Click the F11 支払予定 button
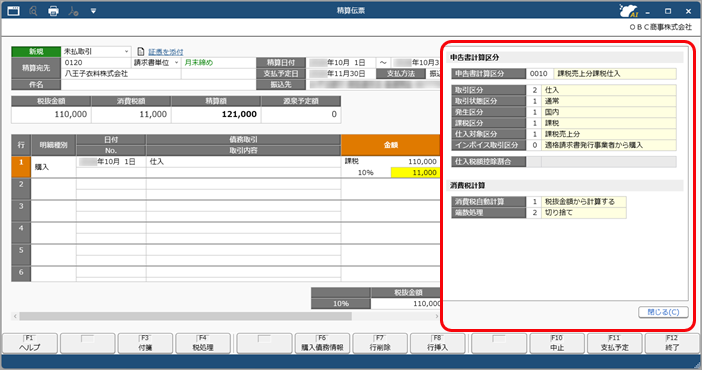This screenshot has height=370, width=702. coord(614,344)
